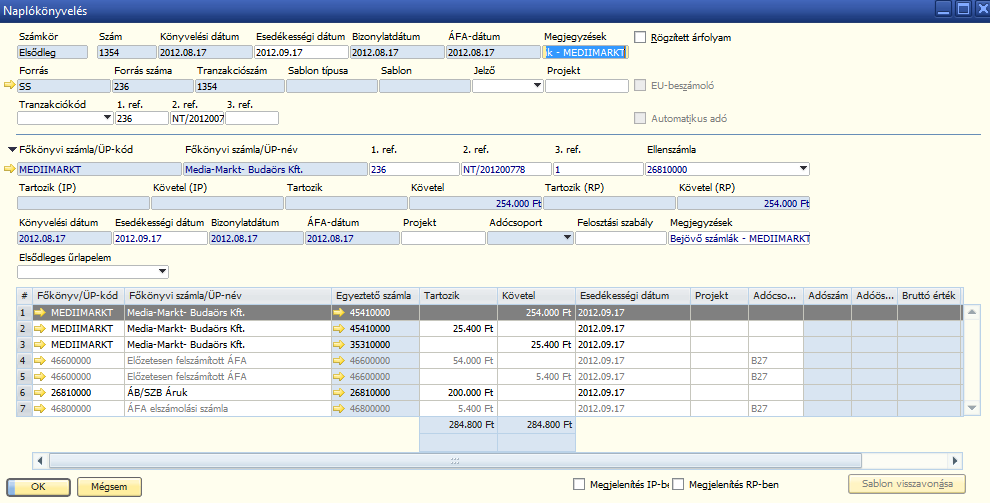Click link arrow in row 5 Főkönyv/ÜP-kód cell
990x503 pixels.
pyautogui.click(x=41, y=376)
